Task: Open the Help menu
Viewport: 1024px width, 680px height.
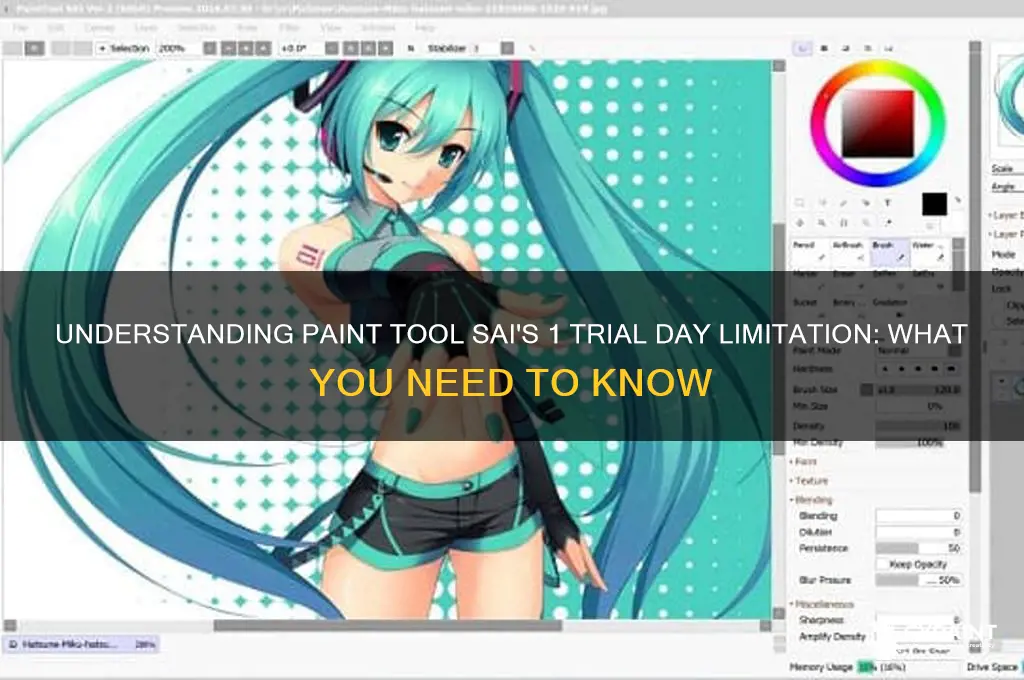Action: pos(424,28)
